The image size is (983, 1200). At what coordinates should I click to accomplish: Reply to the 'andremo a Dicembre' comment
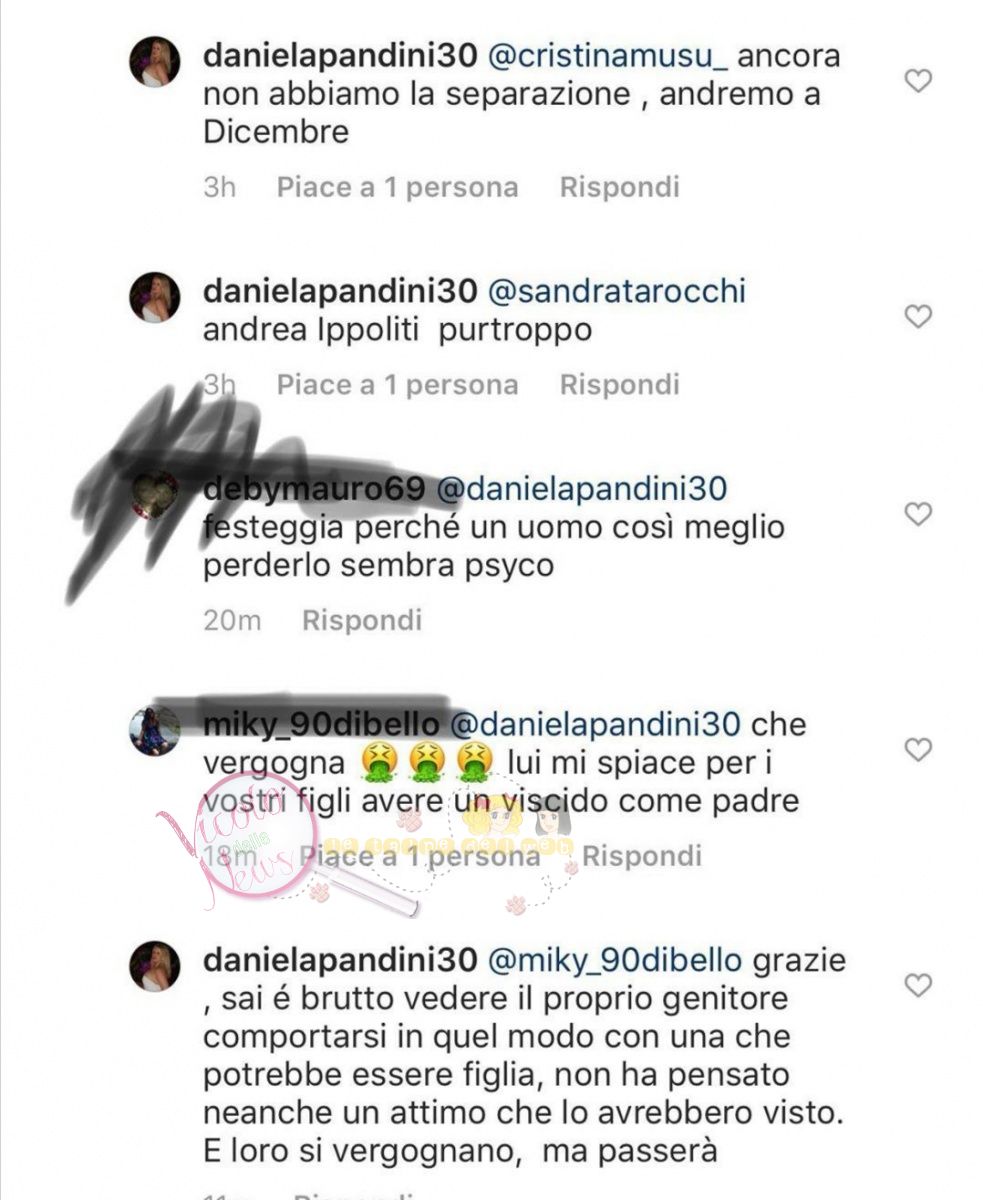coord(619,187)
